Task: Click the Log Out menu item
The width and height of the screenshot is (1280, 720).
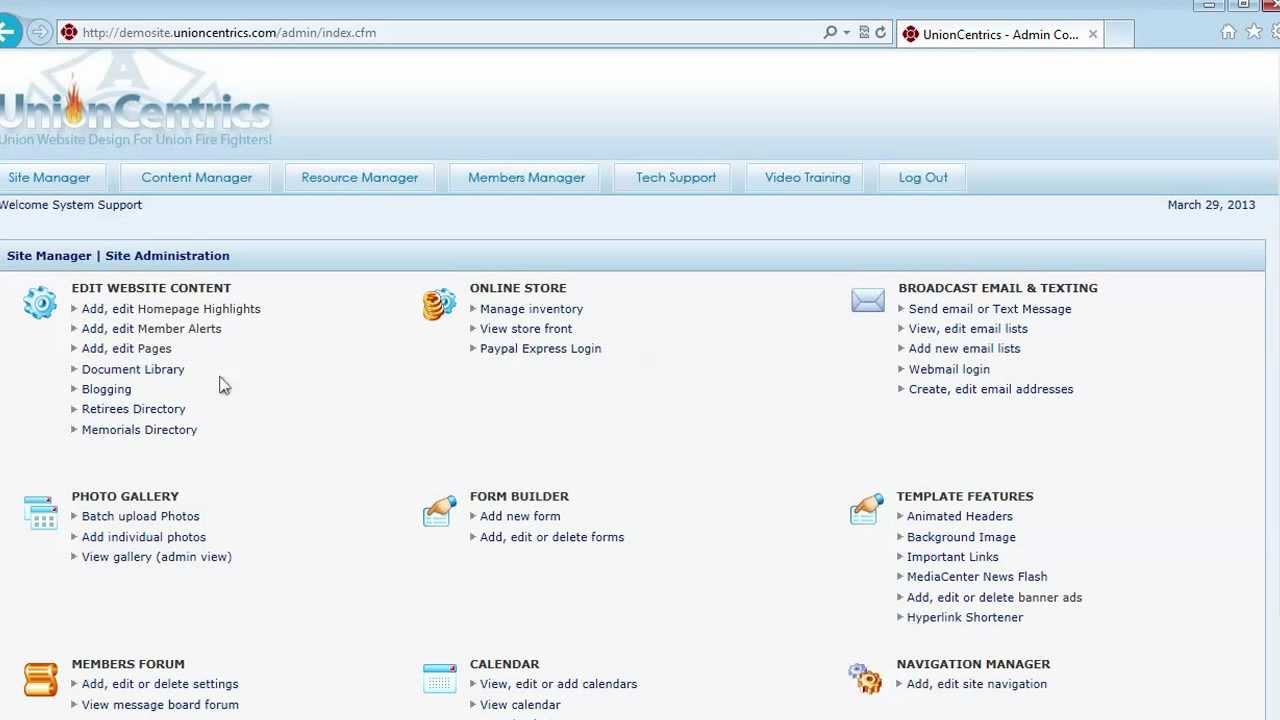Action: 923,177
